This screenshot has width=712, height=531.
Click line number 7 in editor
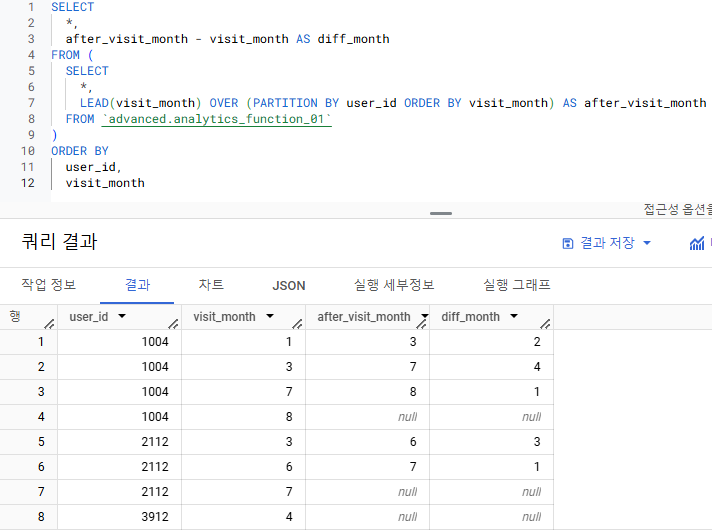31,103
